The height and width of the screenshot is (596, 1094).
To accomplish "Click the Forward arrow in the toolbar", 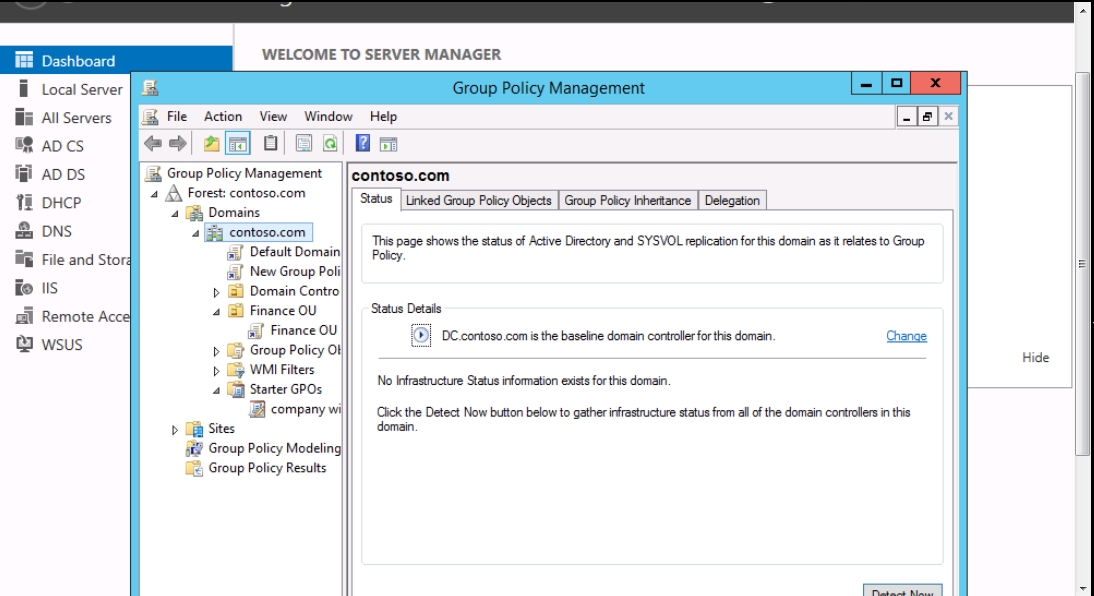I will (x=178, y=144).
